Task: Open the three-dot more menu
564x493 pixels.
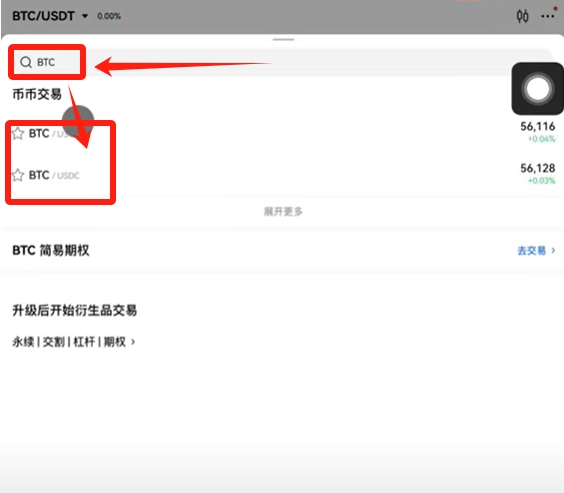Action: (547, 16)
